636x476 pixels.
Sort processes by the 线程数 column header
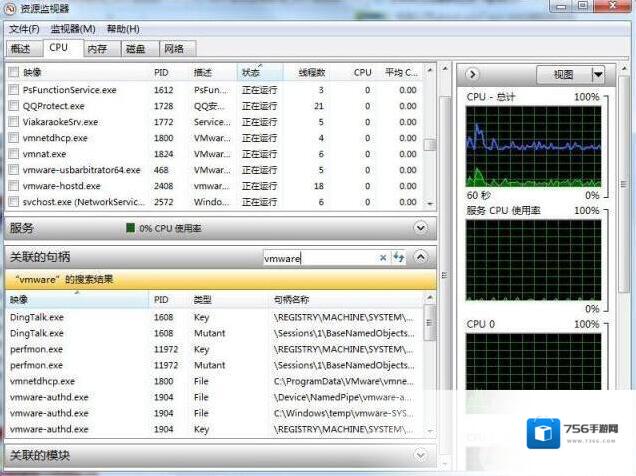pyautogui.click(x=311, y=72)
